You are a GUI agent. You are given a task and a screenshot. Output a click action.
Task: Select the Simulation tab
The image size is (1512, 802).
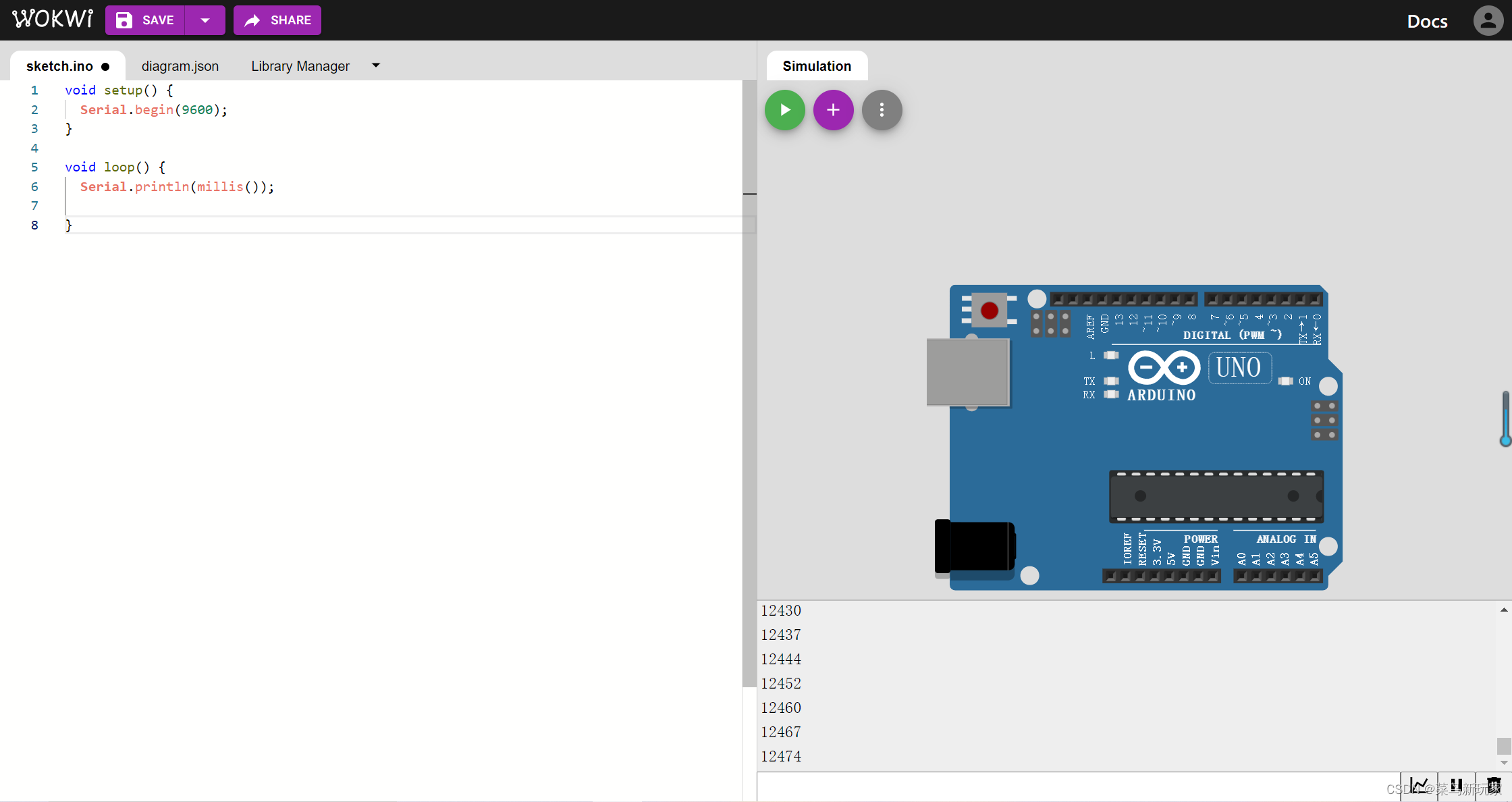tap(817, 66)
